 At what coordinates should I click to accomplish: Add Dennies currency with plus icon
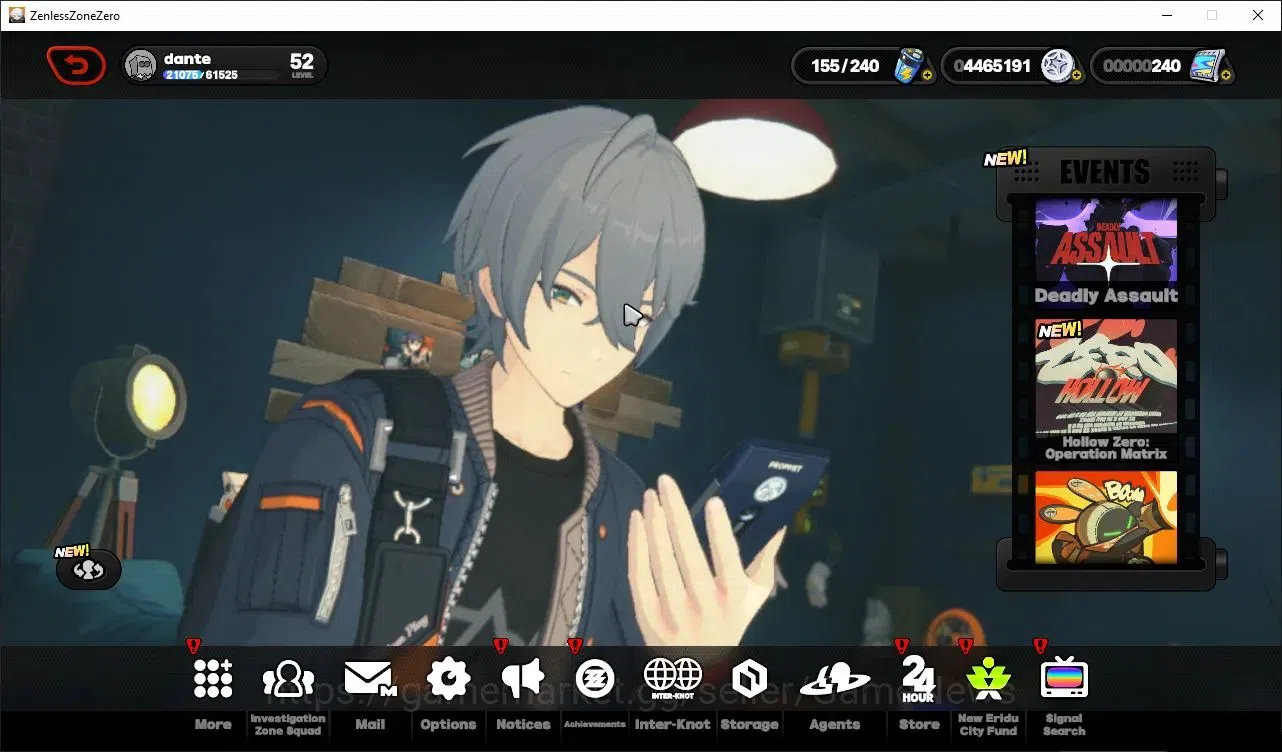pos(1077,75)
